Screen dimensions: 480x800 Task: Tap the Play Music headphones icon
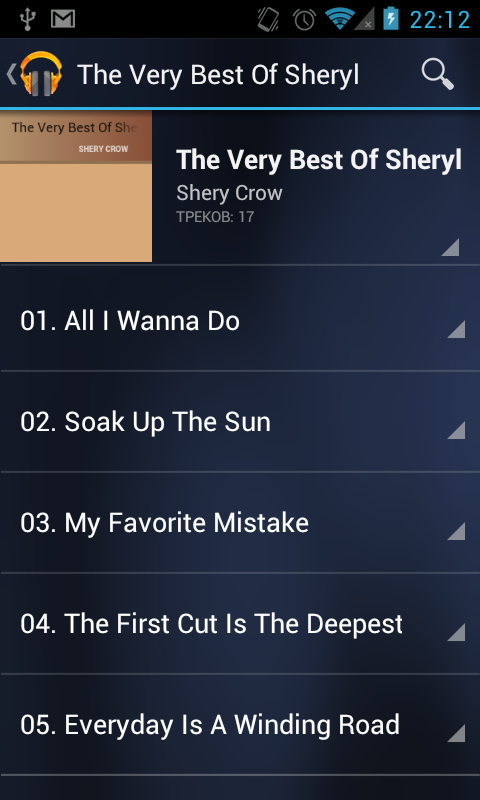[41, 74]
